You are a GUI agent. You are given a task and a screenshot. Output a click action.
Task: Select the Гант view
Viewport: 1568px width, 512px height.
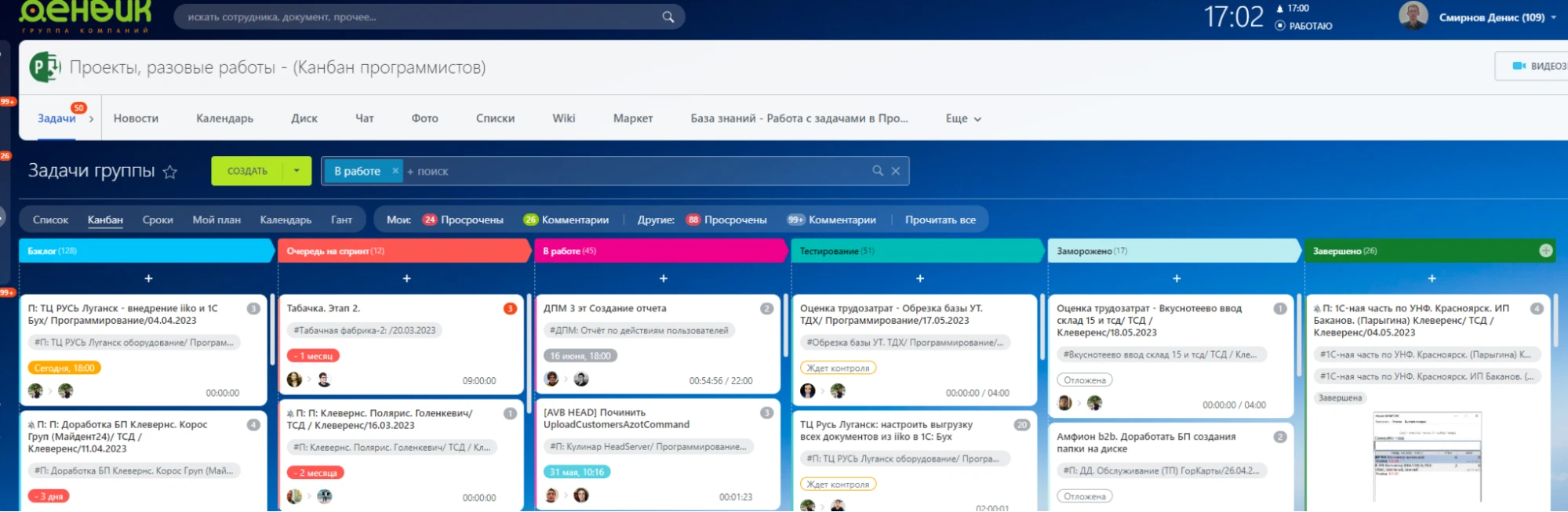(x=341, y=220)
